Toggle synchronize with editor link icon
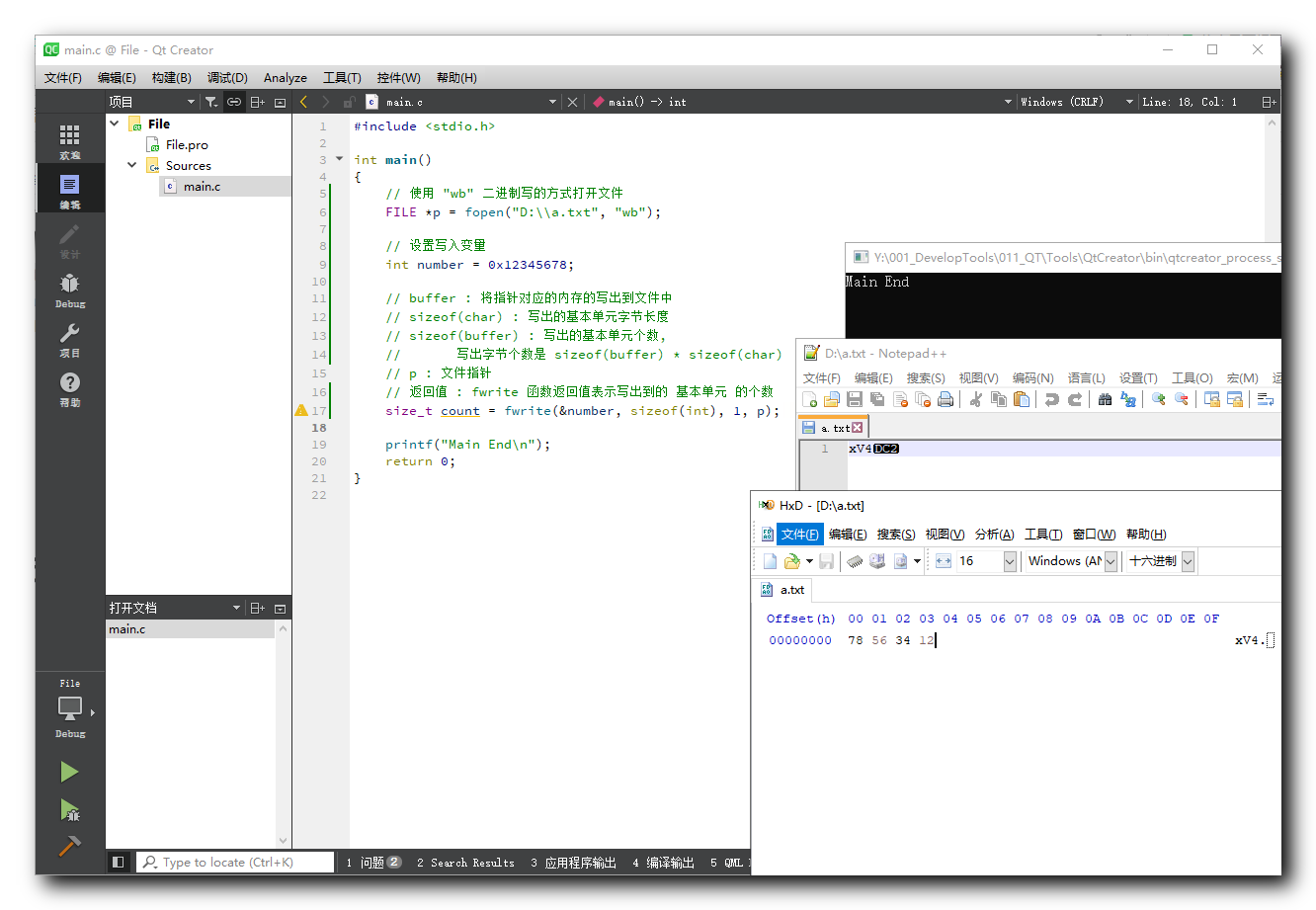Image resolution: width=1316 pixels, height=910 pixels. 234,102
